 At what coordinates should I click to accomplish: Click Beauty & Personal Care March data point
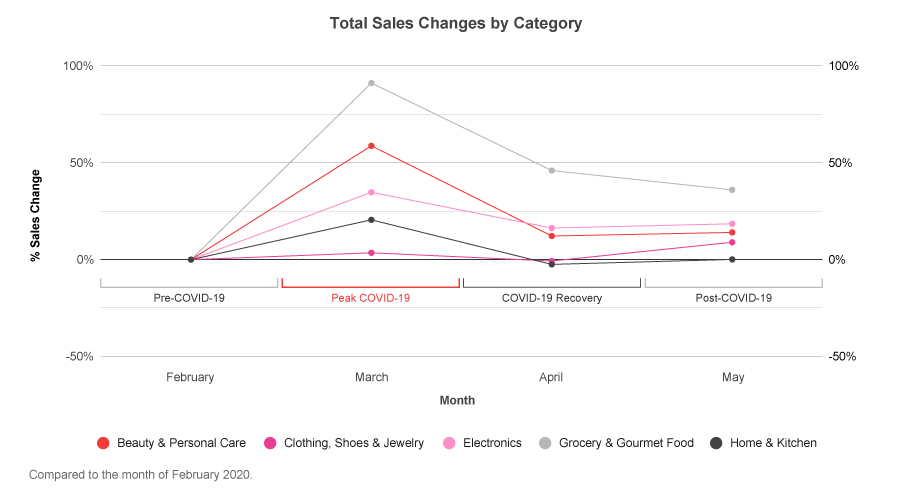(x=371, y=146)
